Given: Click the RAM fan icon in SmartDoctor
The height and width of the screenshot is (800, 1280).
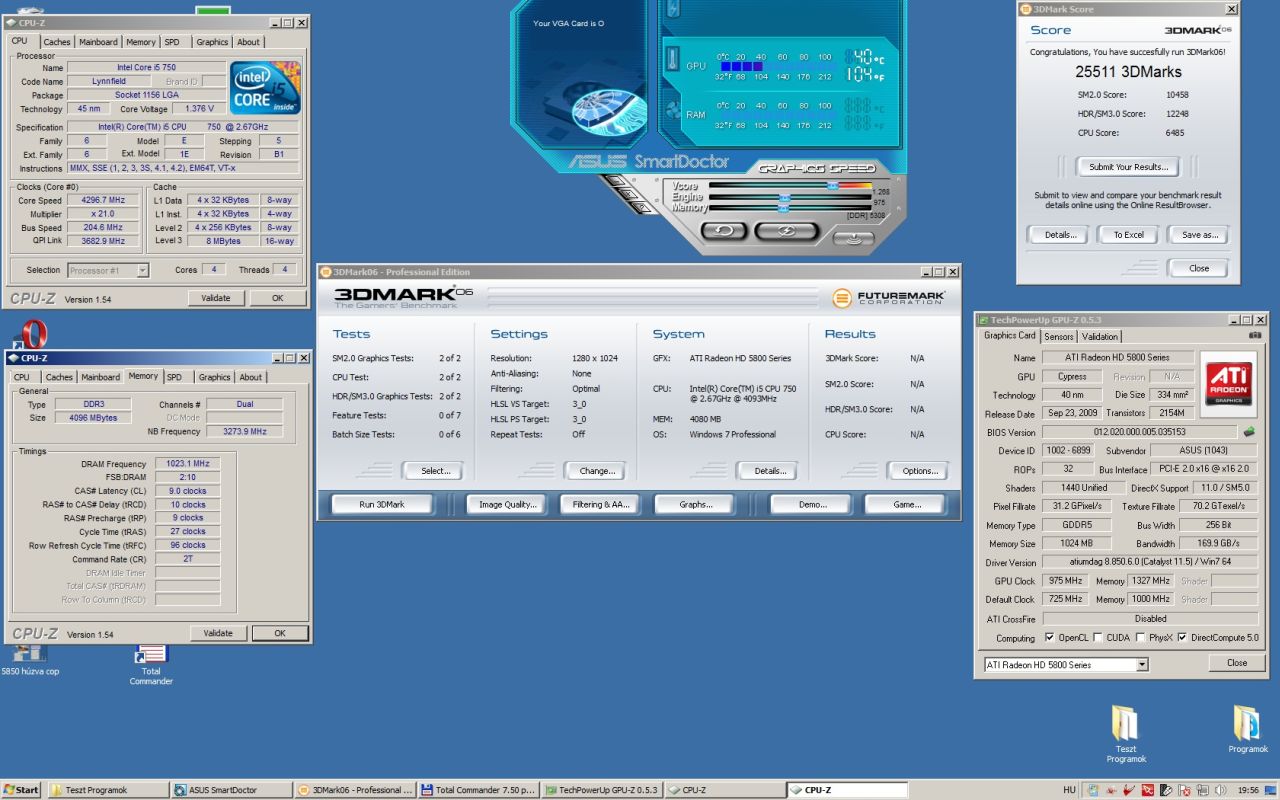Looking at the screenshot, I should pos(673,112).
